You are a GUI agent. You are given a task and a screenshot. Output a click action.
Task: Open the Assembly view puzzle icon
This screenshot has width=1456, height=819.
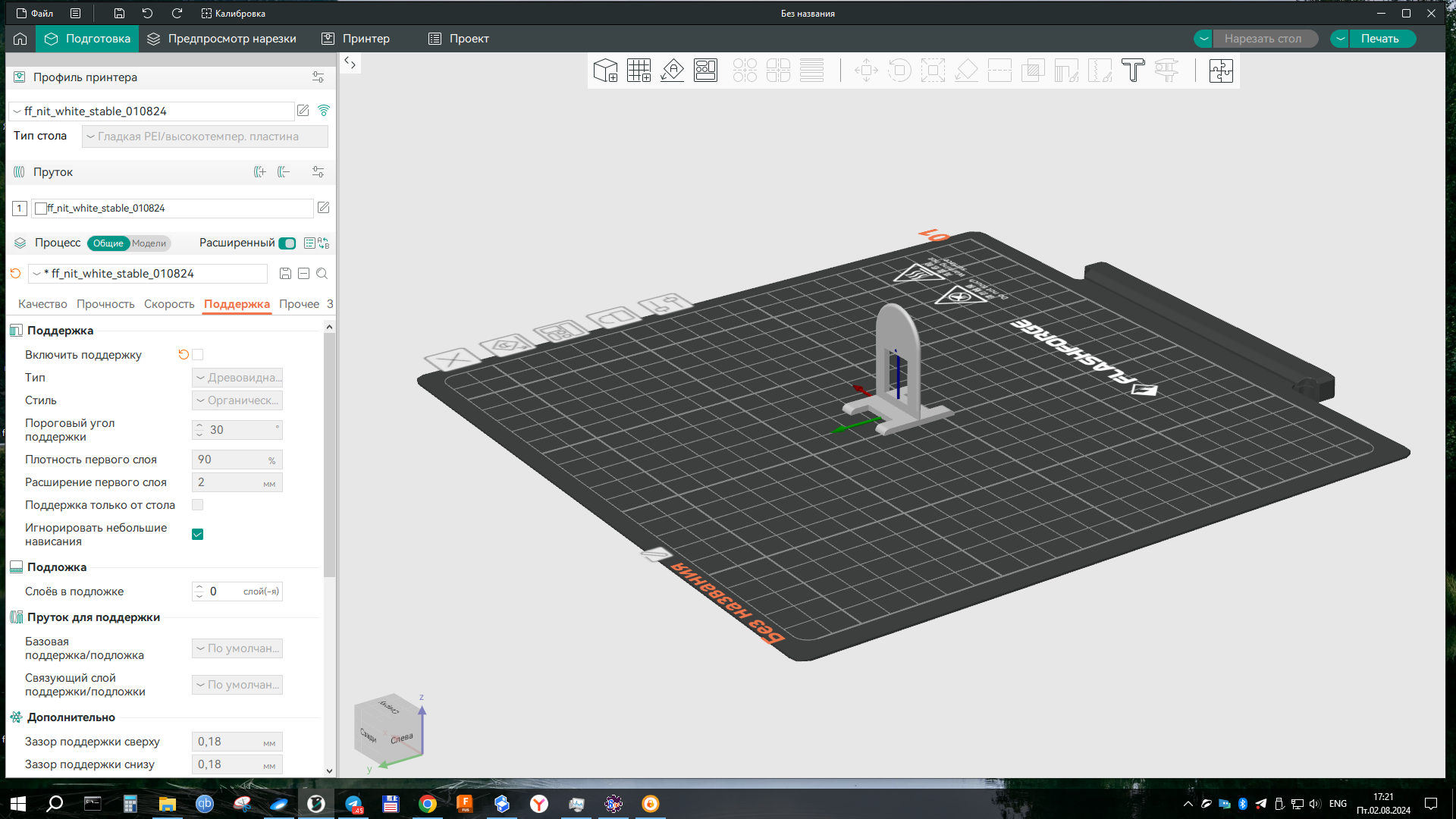1221,71
